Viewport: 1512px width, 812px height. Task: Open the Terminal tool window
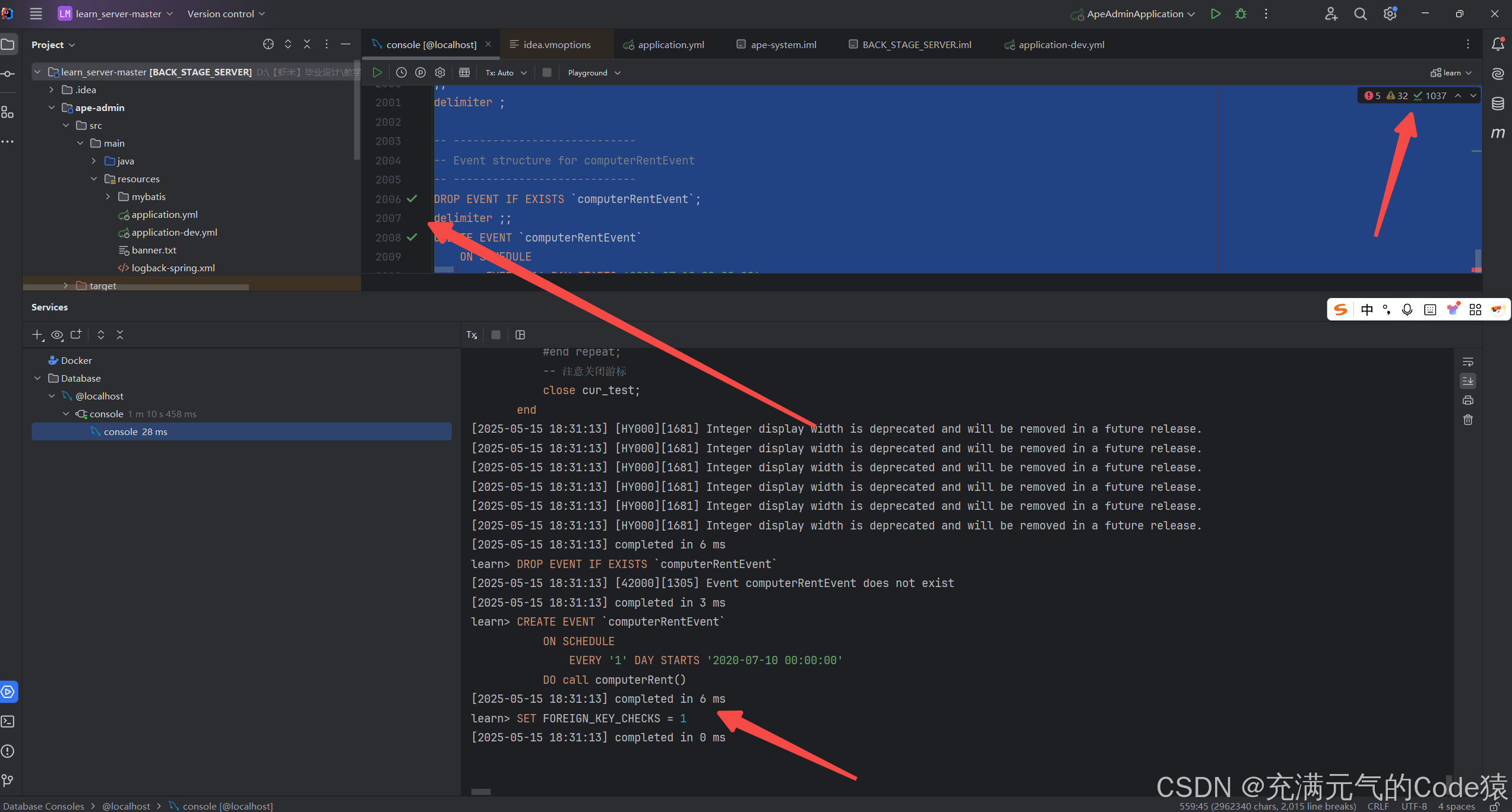8,721
